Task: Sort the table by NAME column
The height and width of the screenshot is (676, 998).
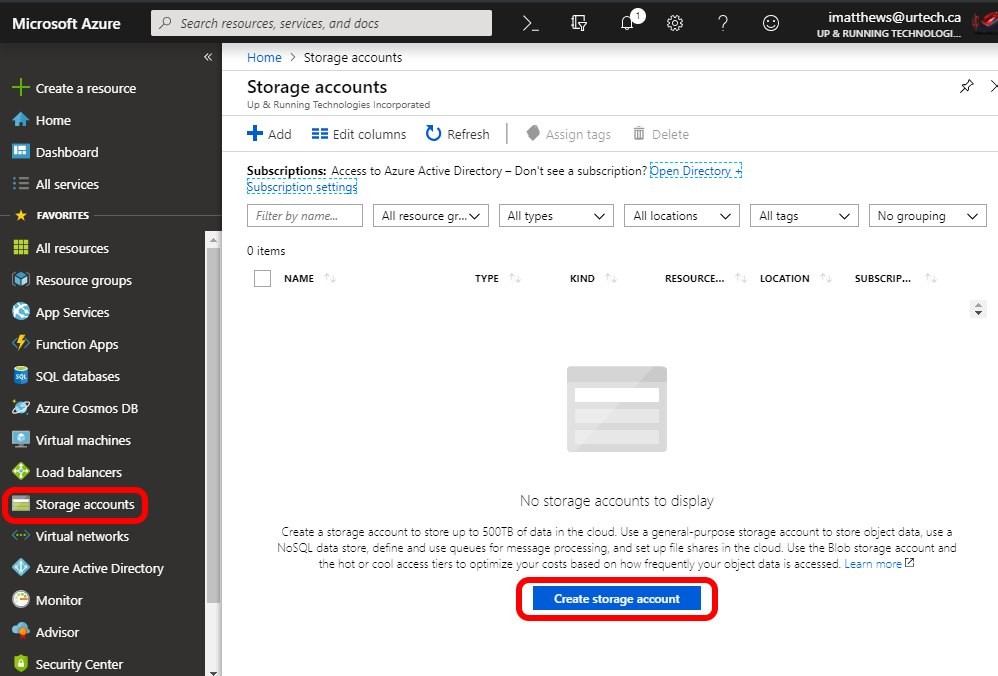Action: click(x=300, y=279)
